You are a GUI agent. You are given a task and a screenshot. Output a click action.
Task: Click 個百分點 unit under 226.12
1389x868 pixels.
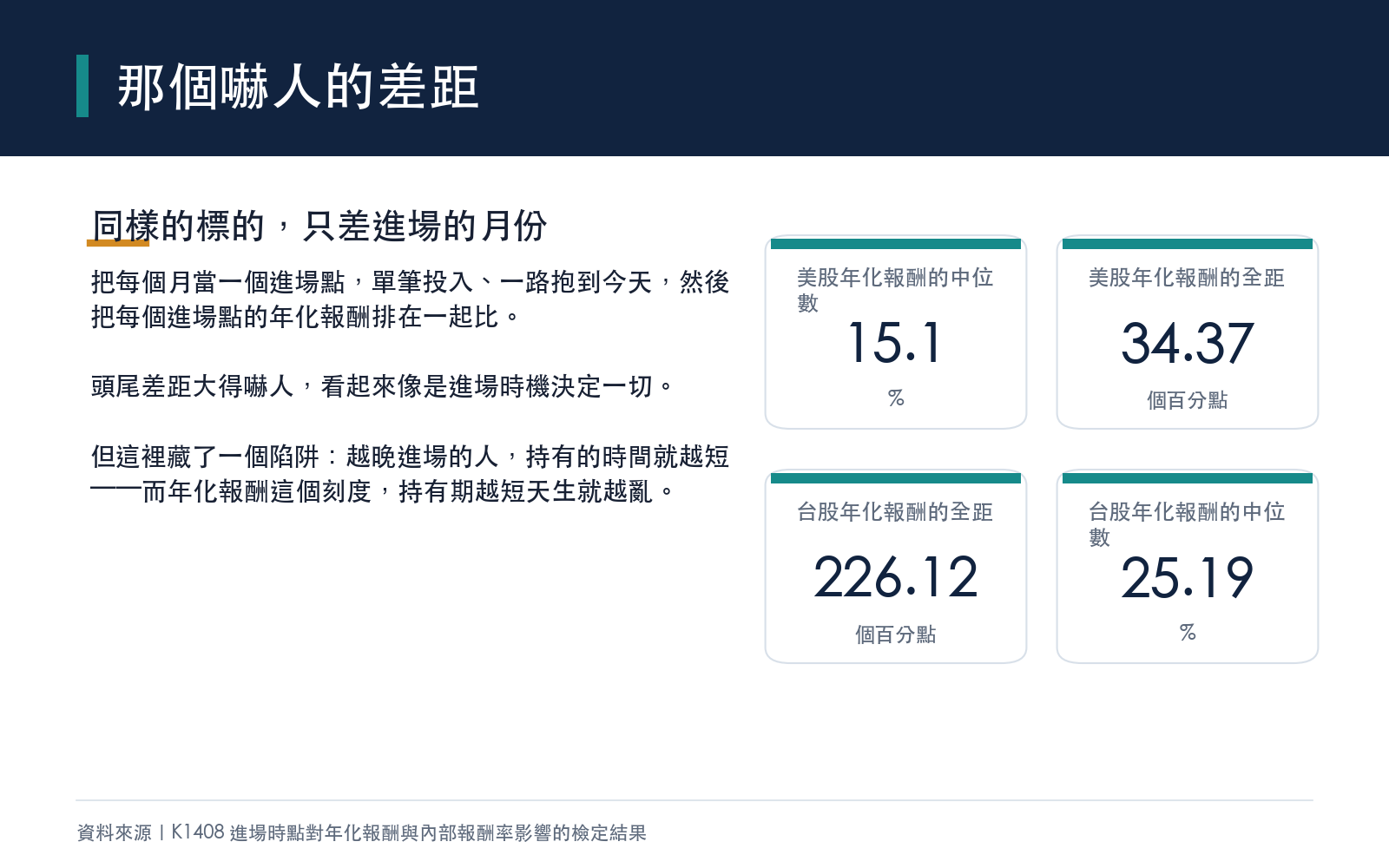click(x=895, y=635)
